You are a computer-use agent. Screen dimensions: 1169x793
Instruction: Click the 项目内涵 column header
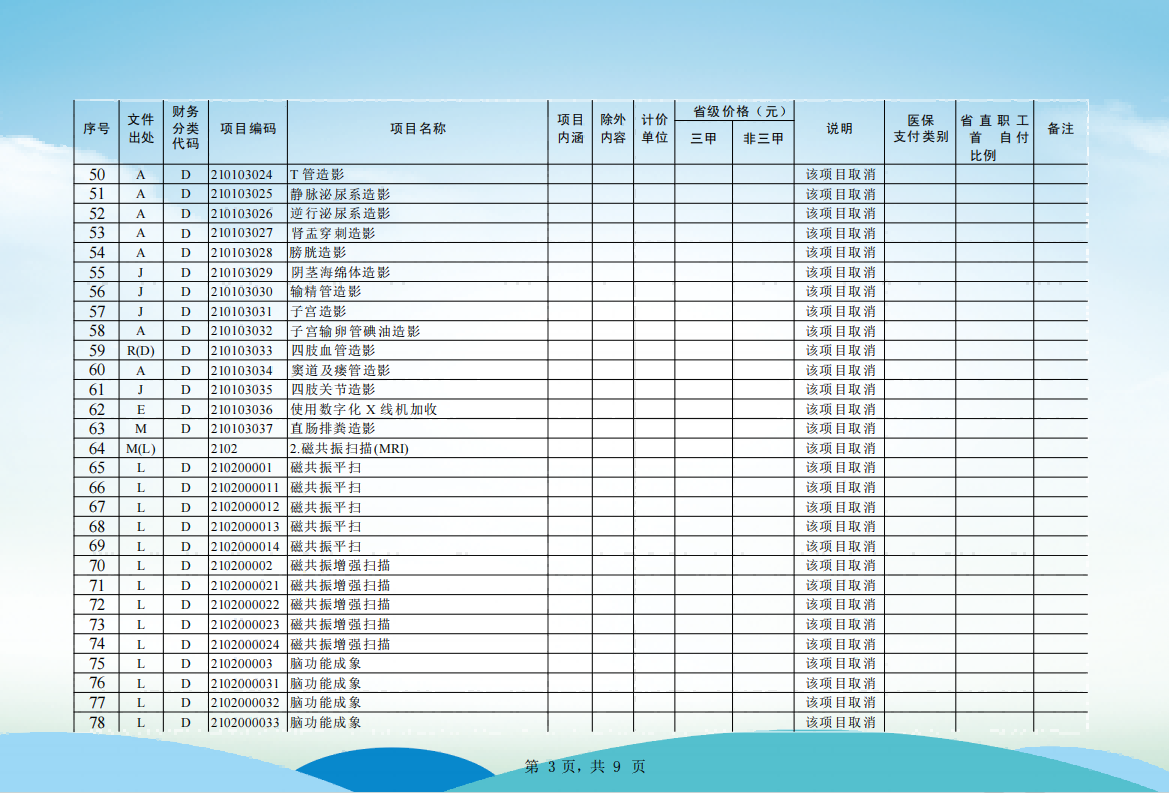(x=570, y=129)
